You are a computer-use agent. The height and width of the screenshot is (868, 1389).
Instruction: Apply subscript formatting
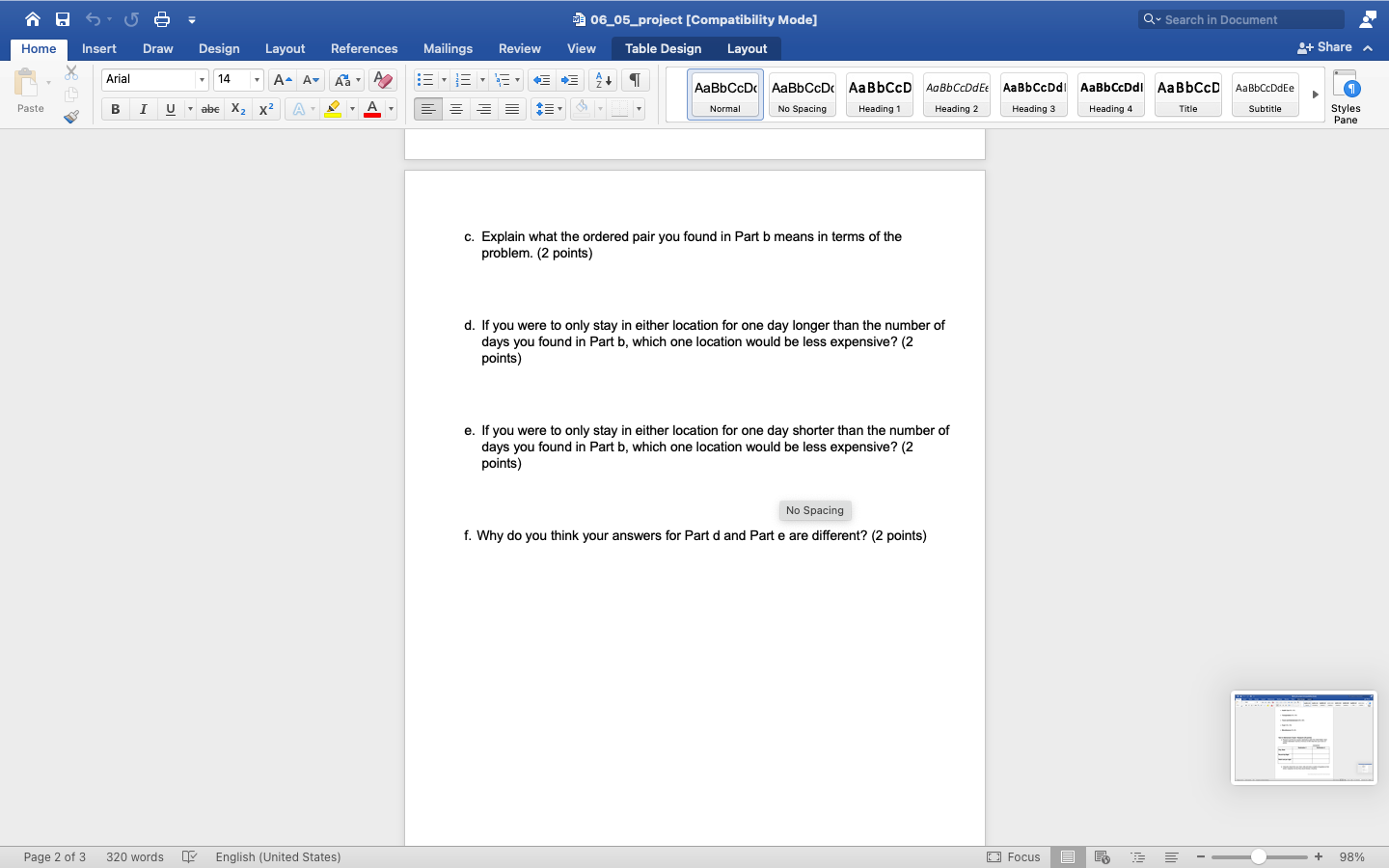[x=238, y=109]
